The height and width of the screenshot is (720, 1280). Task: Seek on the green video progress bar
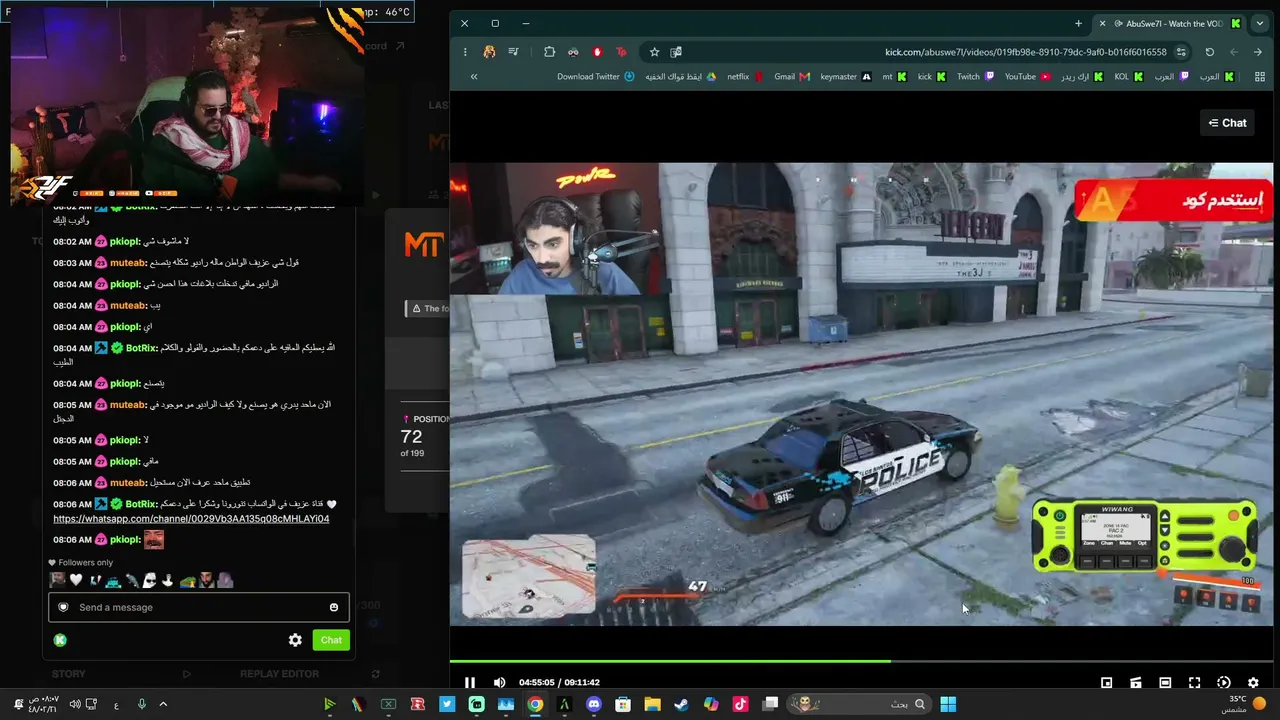coord(861,661)
